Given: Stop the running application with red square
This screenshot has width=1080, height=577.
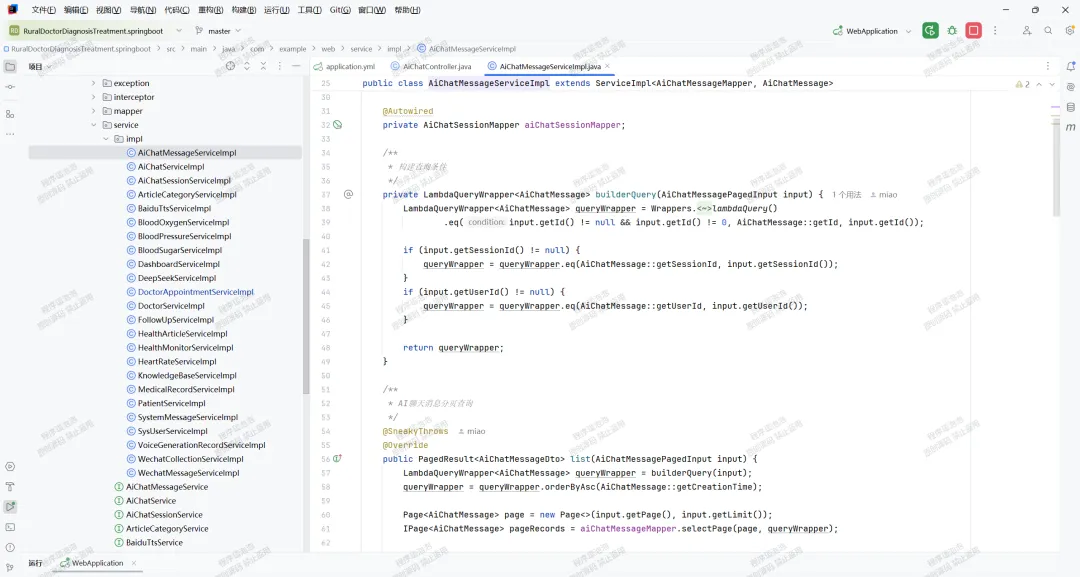Looking at the screenshot, I should pyautogui.click(x=973, y=30).
